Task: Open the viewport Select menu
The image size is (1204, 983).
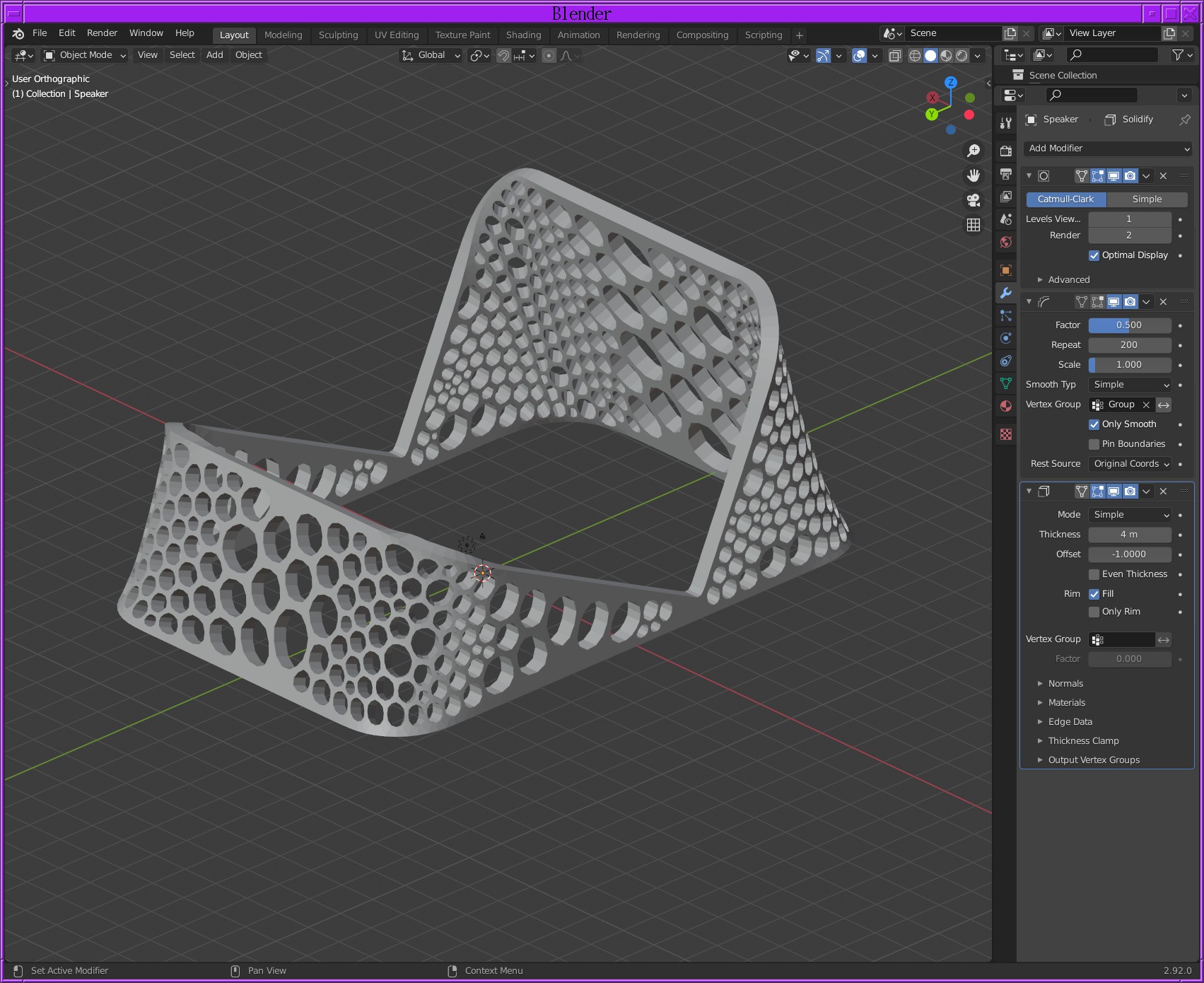Action: pos(182,55)
